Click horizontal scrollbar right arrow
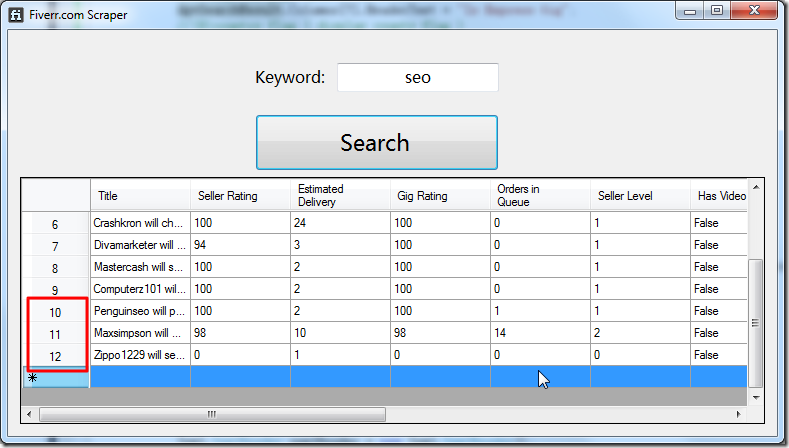Viewport: 789px width, 448px height. click(739, 414)
